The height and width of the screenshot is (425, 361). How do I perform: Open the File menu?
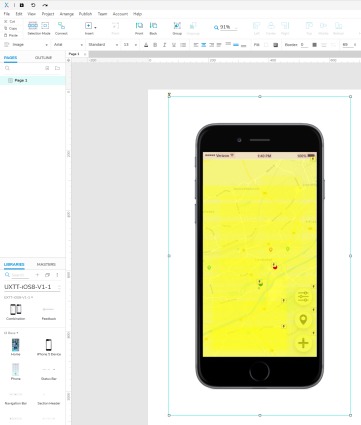point(6,14)
